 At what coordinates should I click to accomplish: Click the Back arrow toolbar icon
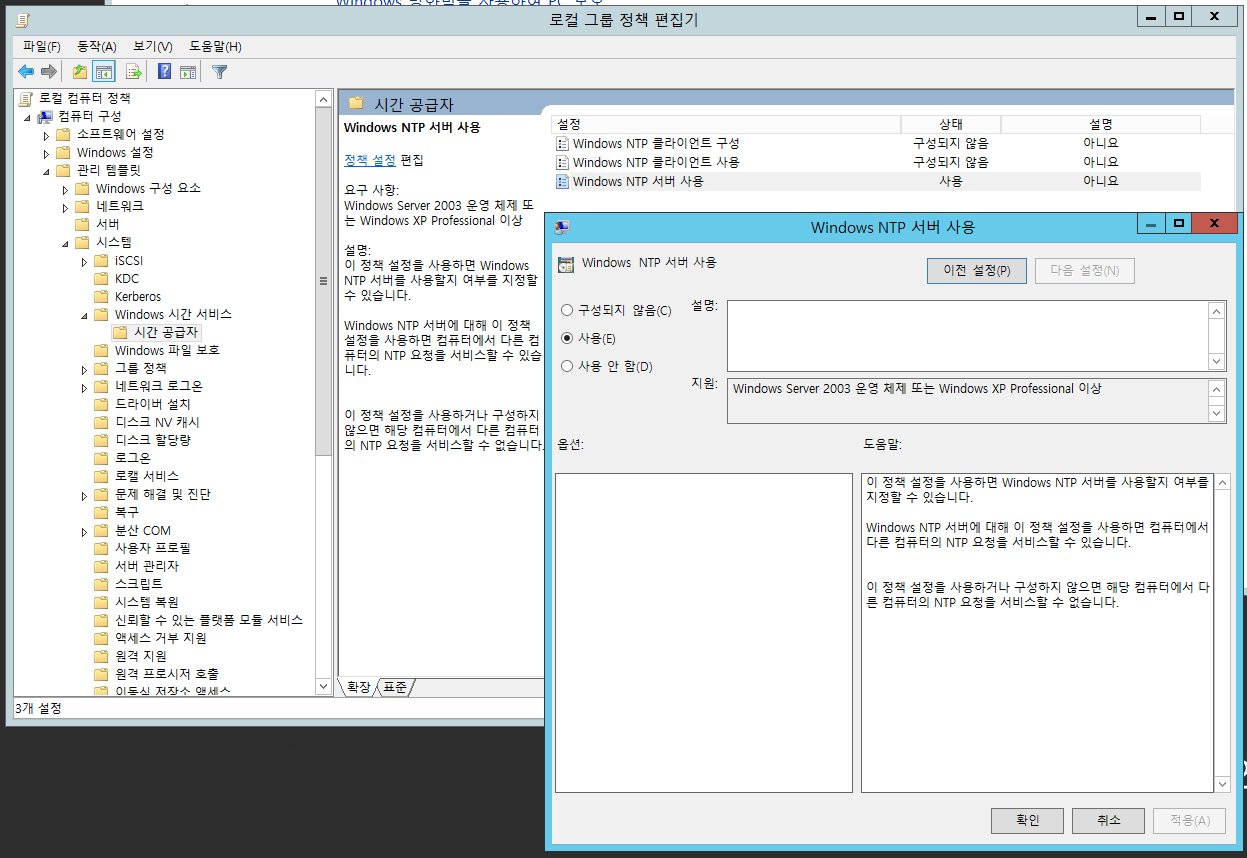(x=26, y=71)
